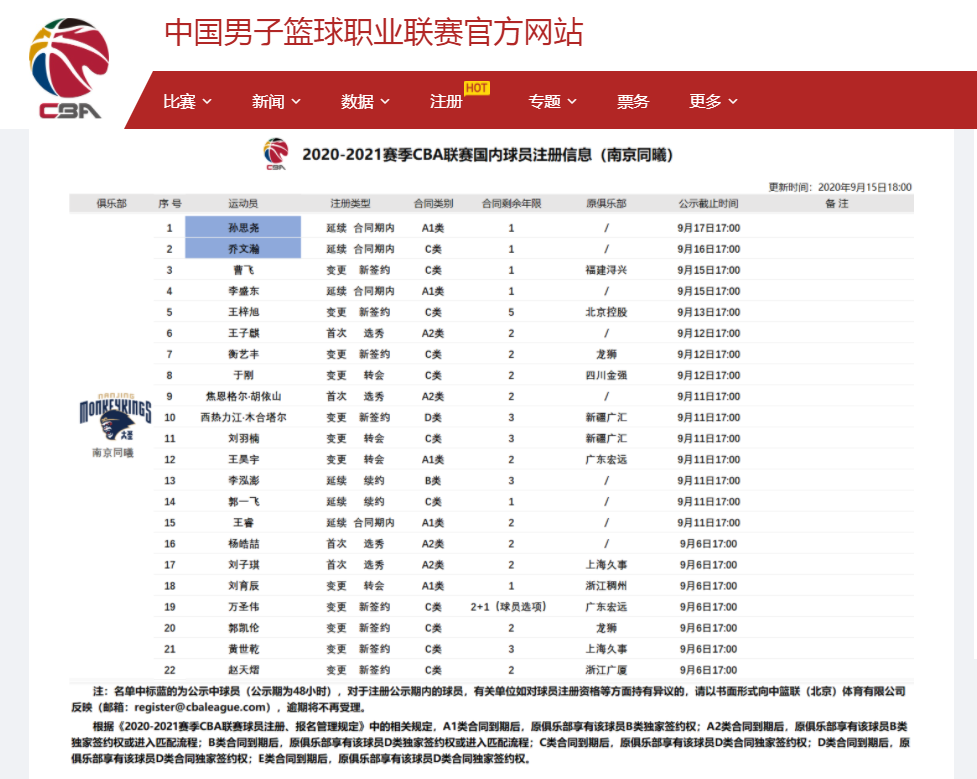Open the 票务 menu item
This screenshot has width=977, height=779.
(633, 101)
